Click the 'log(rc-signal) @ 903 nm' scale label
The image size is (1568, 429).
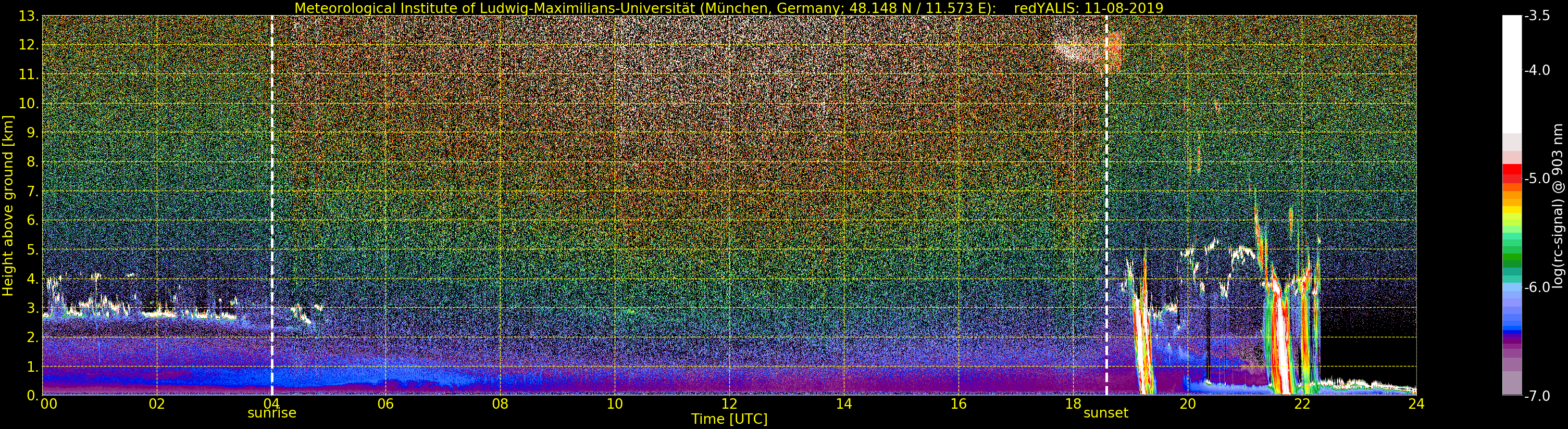[x=1559, y=206]
